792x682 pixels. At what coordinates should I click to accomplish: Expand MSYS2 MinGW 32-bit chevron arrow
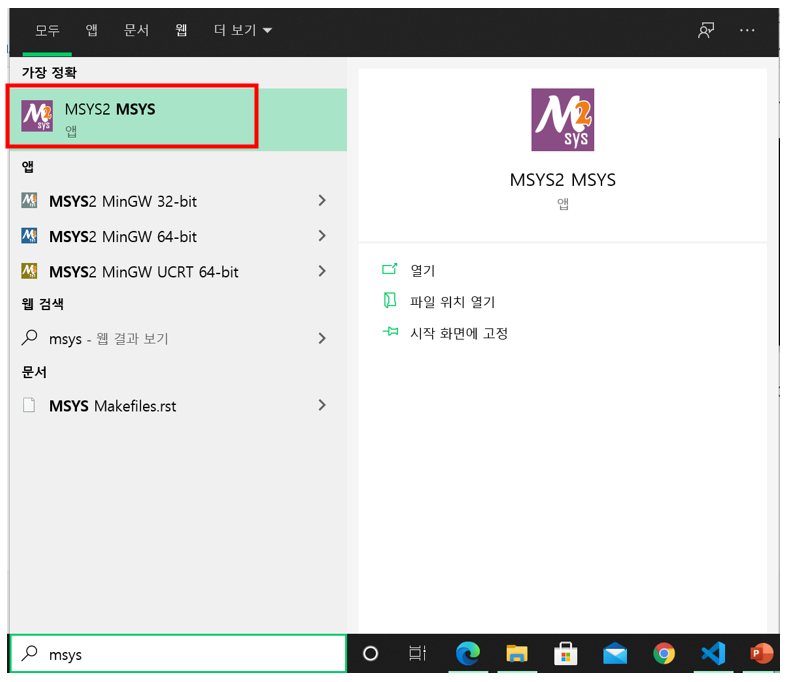point(322,201)
